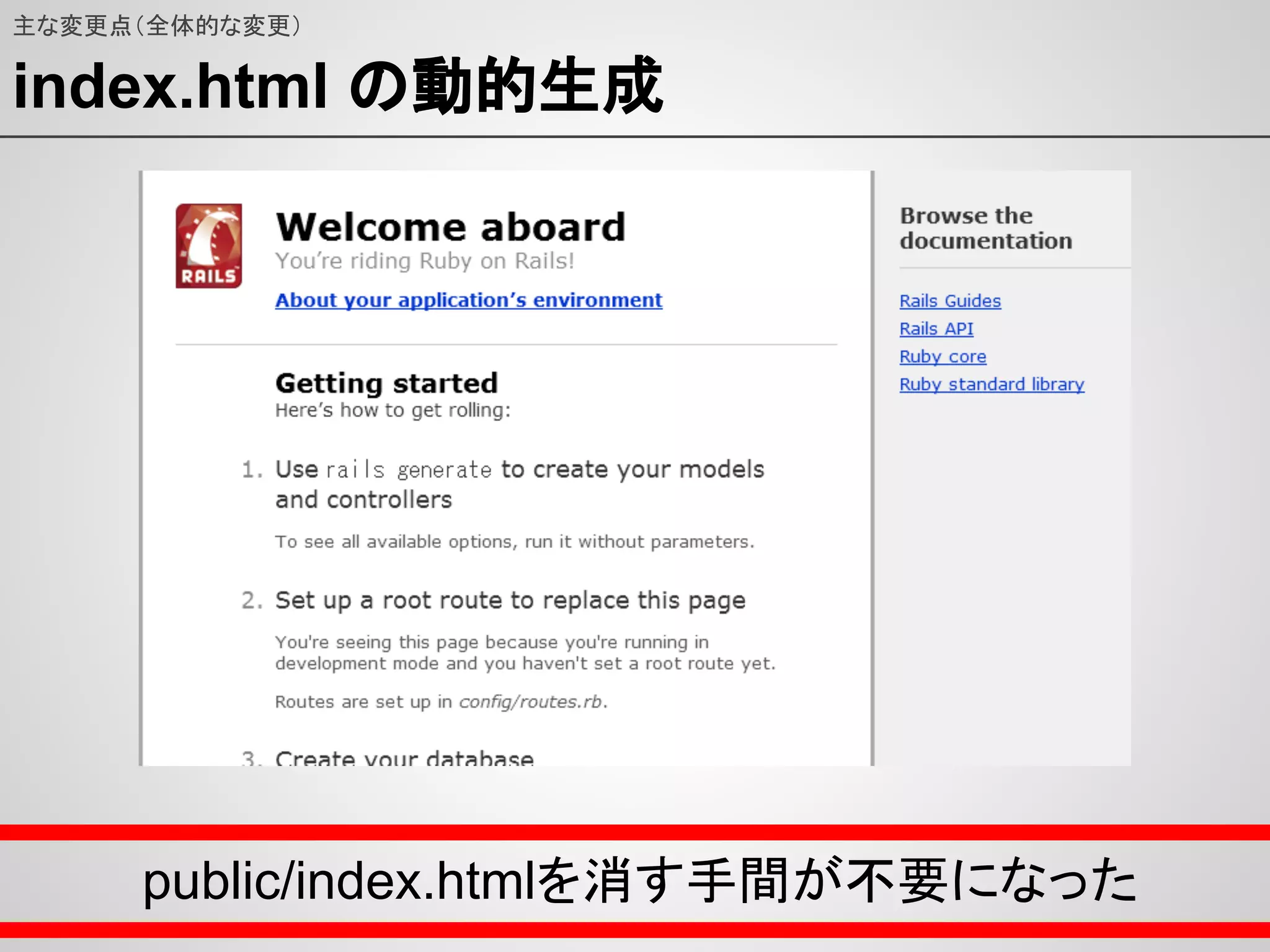Click footer text 'public/index.htmlを消す手間が不要になった'
The width and height of the screenshot is (1270, 952).
tap(639, 881)
